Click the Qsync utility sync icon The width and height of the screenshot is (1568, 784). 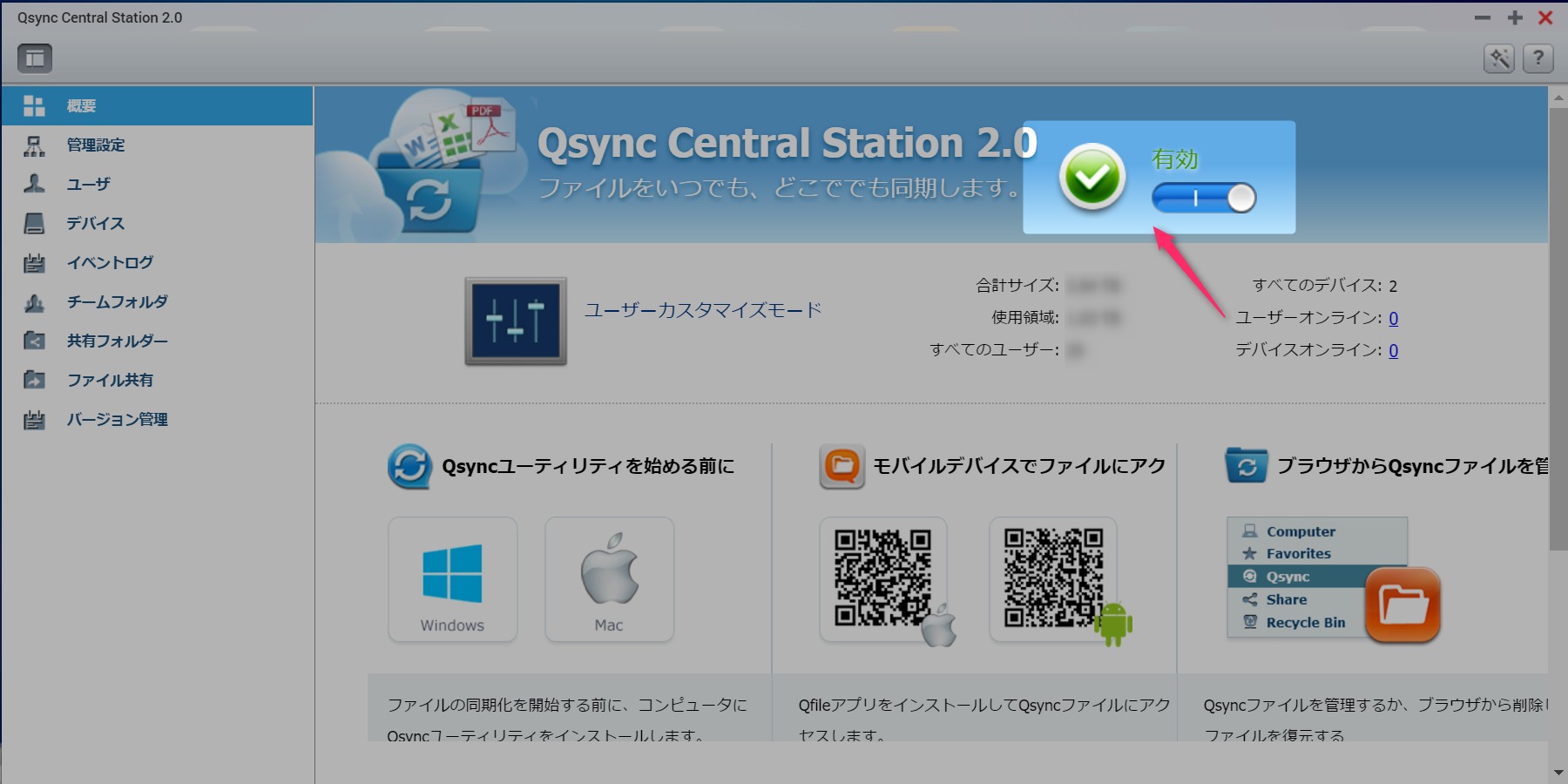[409, 467]
